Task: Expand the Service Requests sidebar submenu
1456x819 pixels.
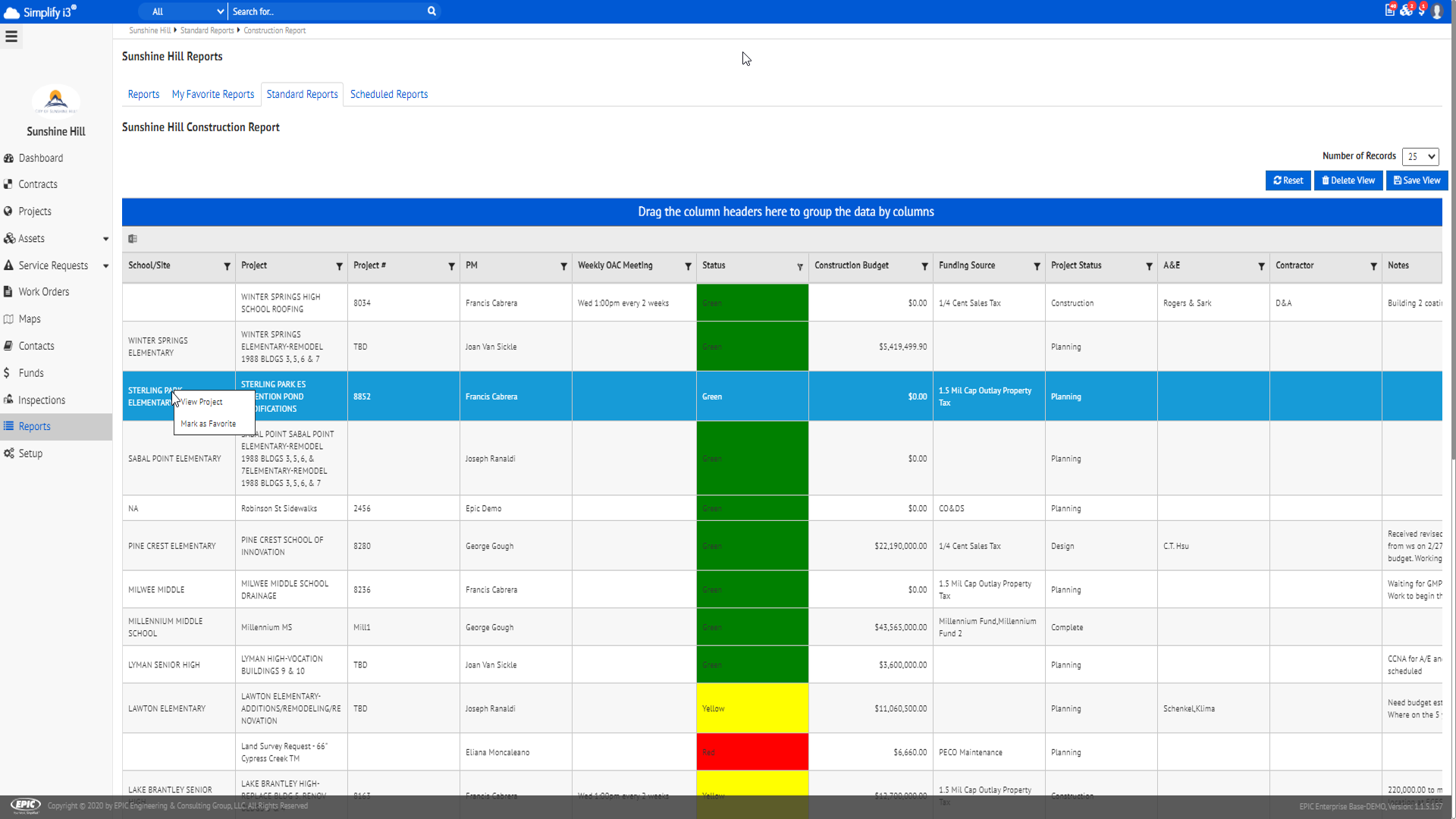Action: pyautogui.click(x=105, y=266)
